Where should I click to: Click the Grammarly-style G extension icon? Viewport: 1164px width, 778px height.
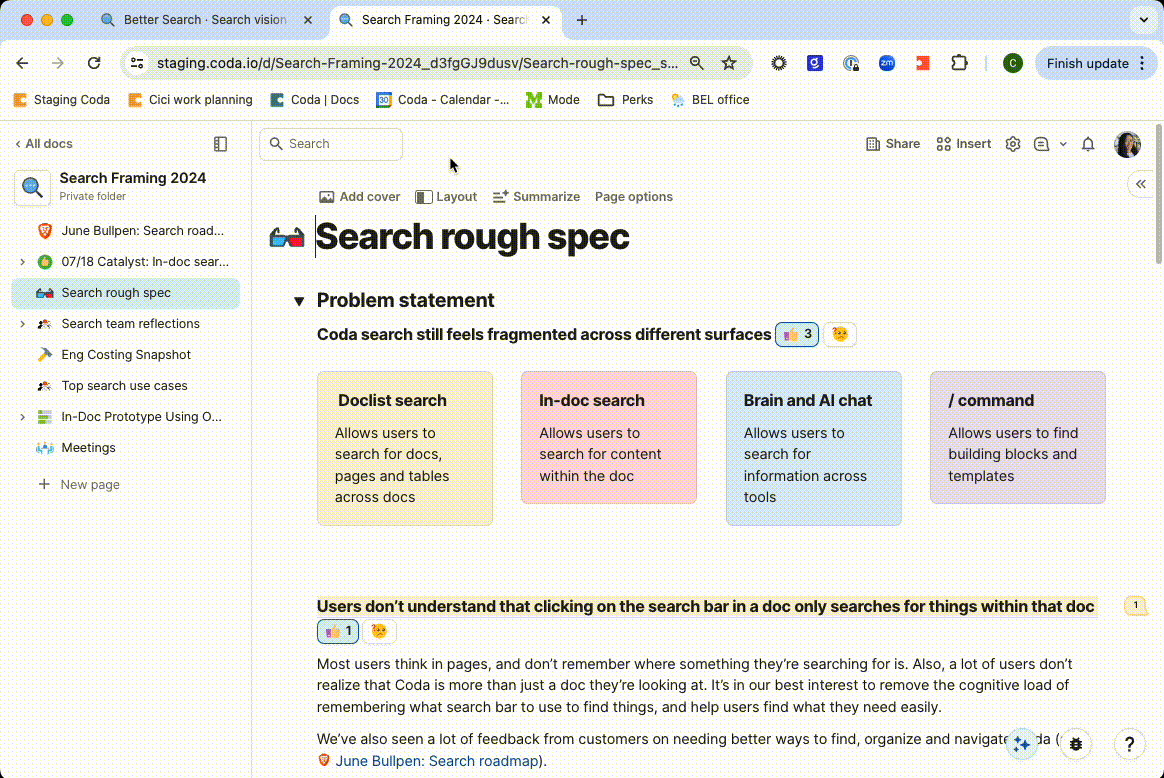(x=814, y=63)
